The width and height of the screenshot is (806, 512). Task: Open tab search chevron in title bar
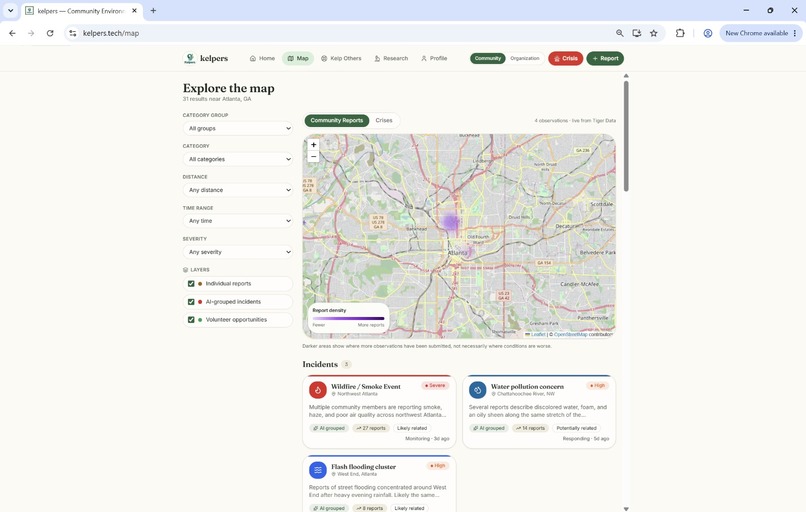click(x=10, y=10)
